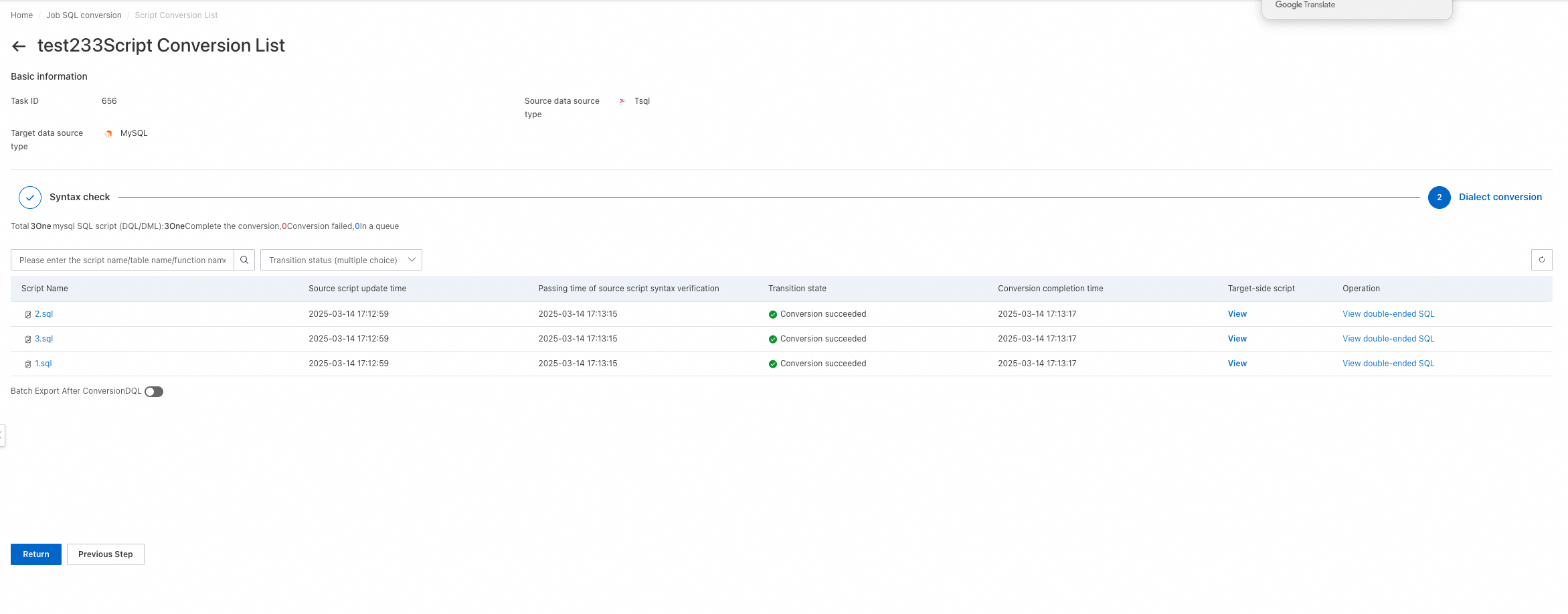View target-side script for 3.sql
Image resolution: width=1568 pixels, height=614 pixels.
[1237, 339]
